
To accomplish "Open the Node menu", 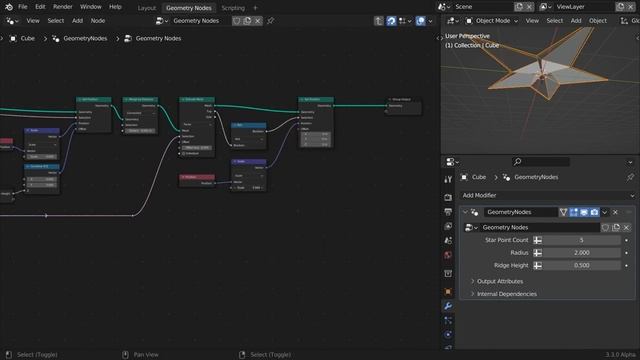I will click(x=98, y=21).
